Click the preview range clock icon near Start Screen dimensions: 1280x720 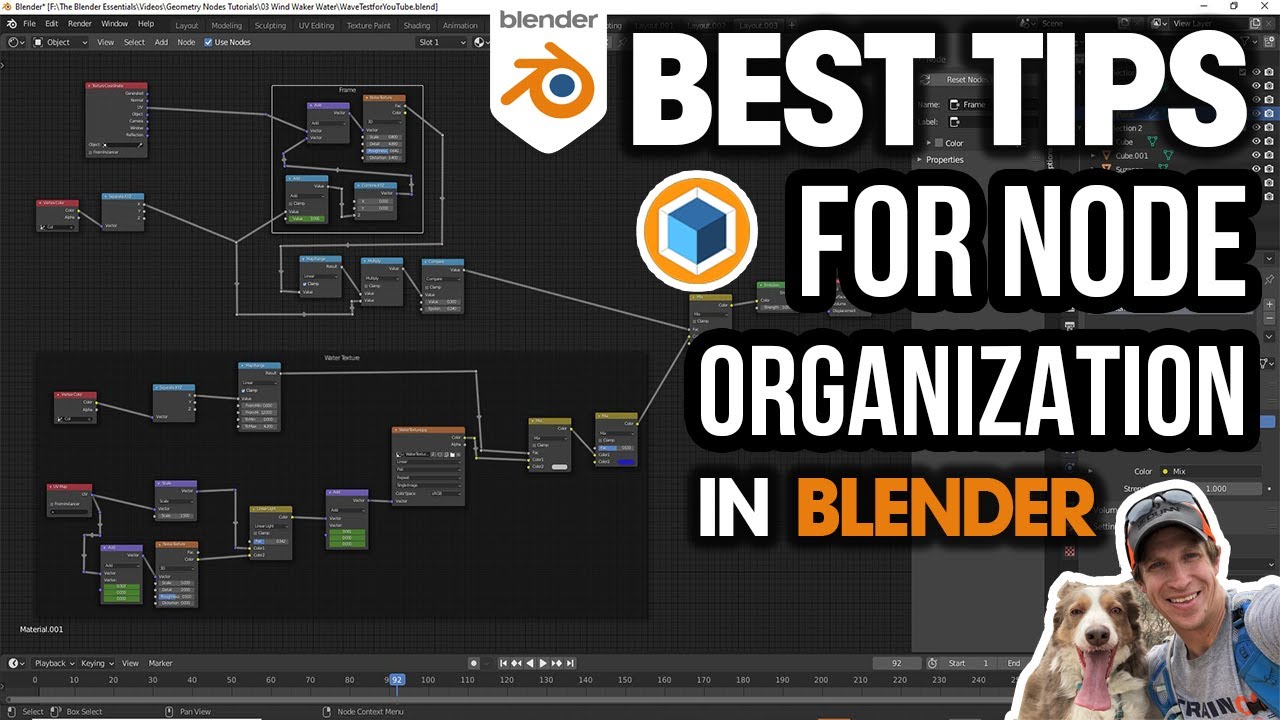(932, 663)
